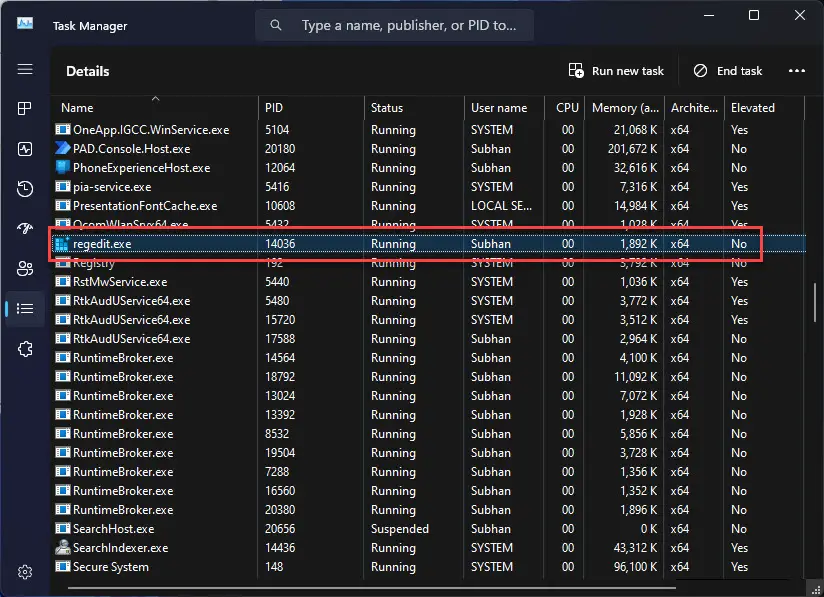The image size is (824, 597).
Task: Sort by the Architecture column header
Action: click(x=695, y=108)
